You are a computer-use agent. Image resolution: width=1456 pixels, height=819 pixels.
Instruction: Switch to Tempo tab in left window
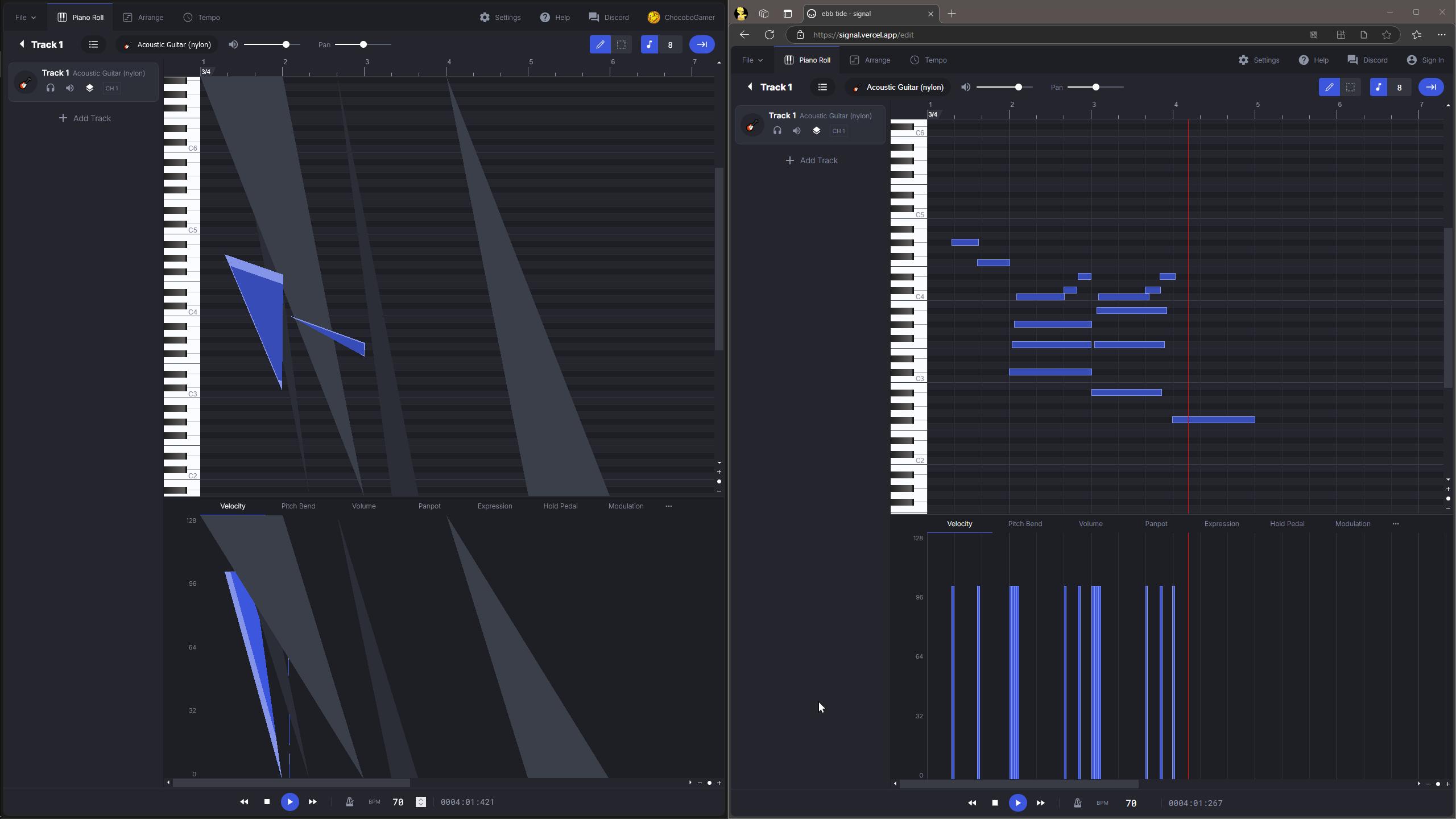[x=202, y=18]
